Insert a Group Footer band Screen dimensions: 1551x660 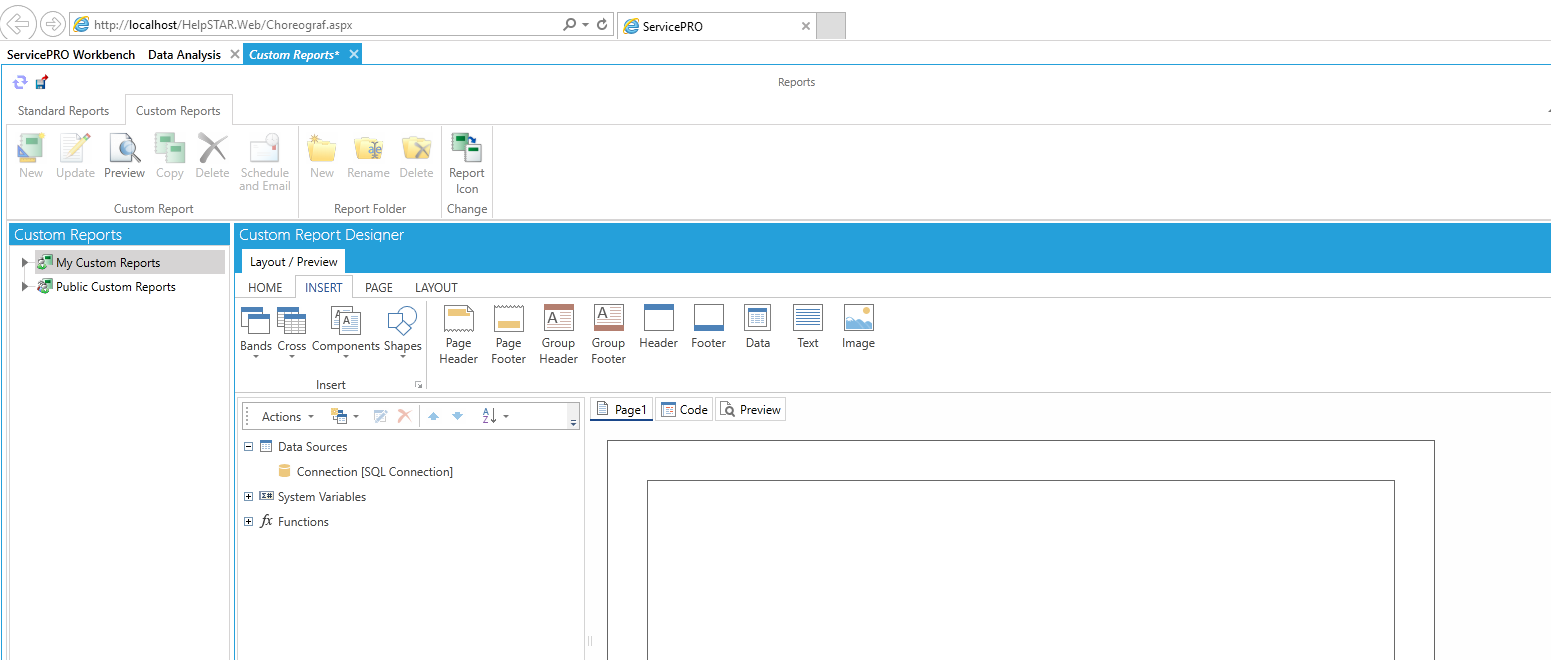[x=608, y=335]
